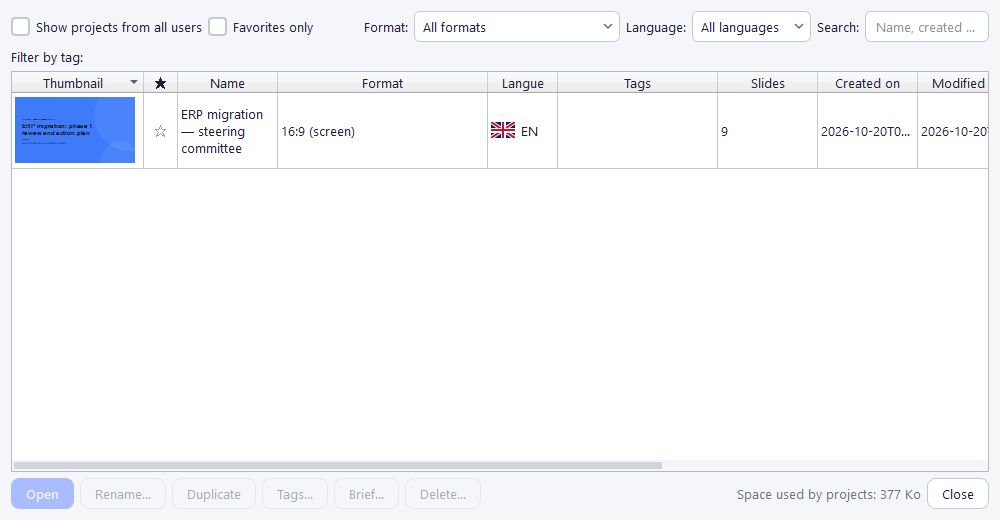This screenshot has height=520, width=1000.
Task: Open the Format dropdown All formats
Action: [517, 27]
